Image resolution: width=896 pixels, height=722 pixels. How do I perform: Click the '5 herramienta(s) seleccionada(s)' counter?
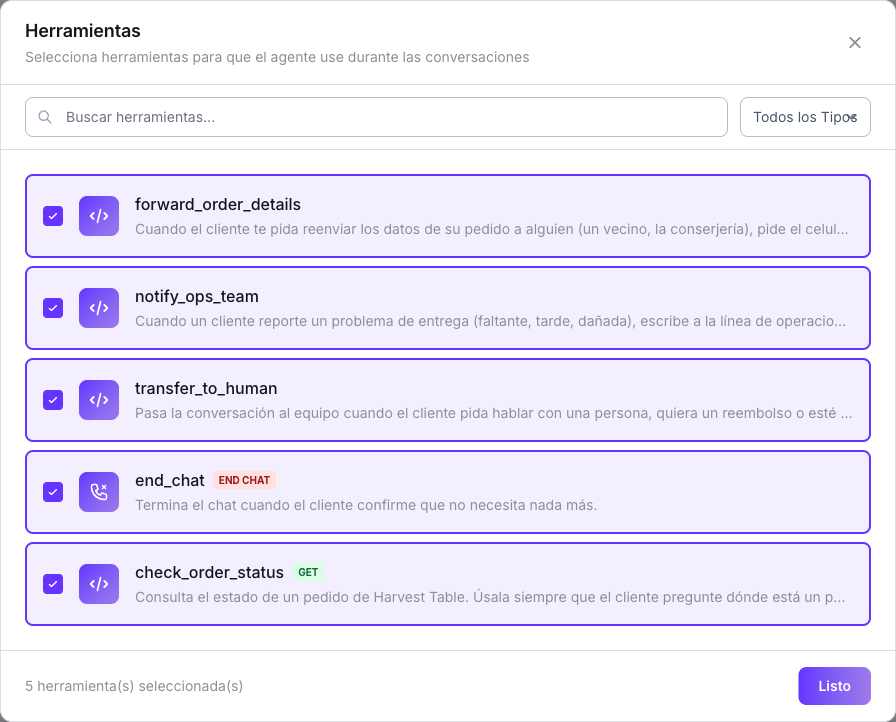tap(134, 686)
